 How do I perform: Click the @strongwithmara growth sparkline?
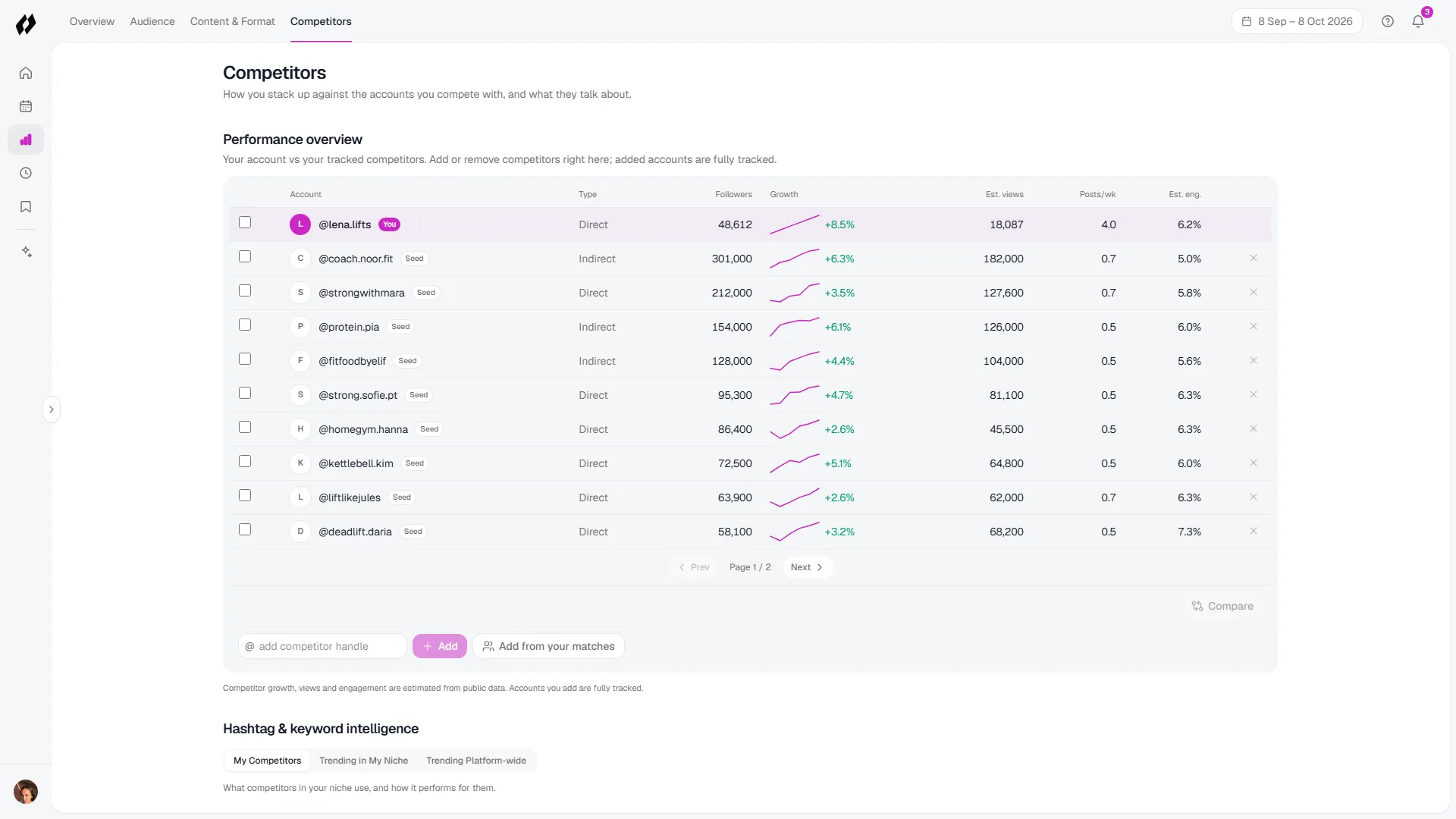795,292
